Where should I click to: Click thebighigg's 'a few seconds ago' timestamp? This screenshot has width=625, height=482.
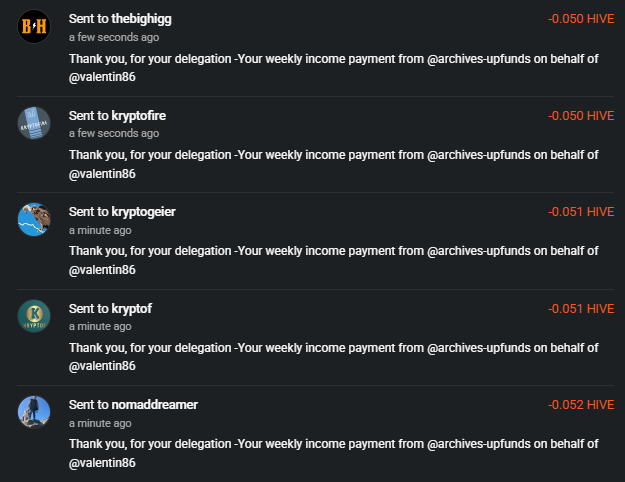[x=114, y=37]
